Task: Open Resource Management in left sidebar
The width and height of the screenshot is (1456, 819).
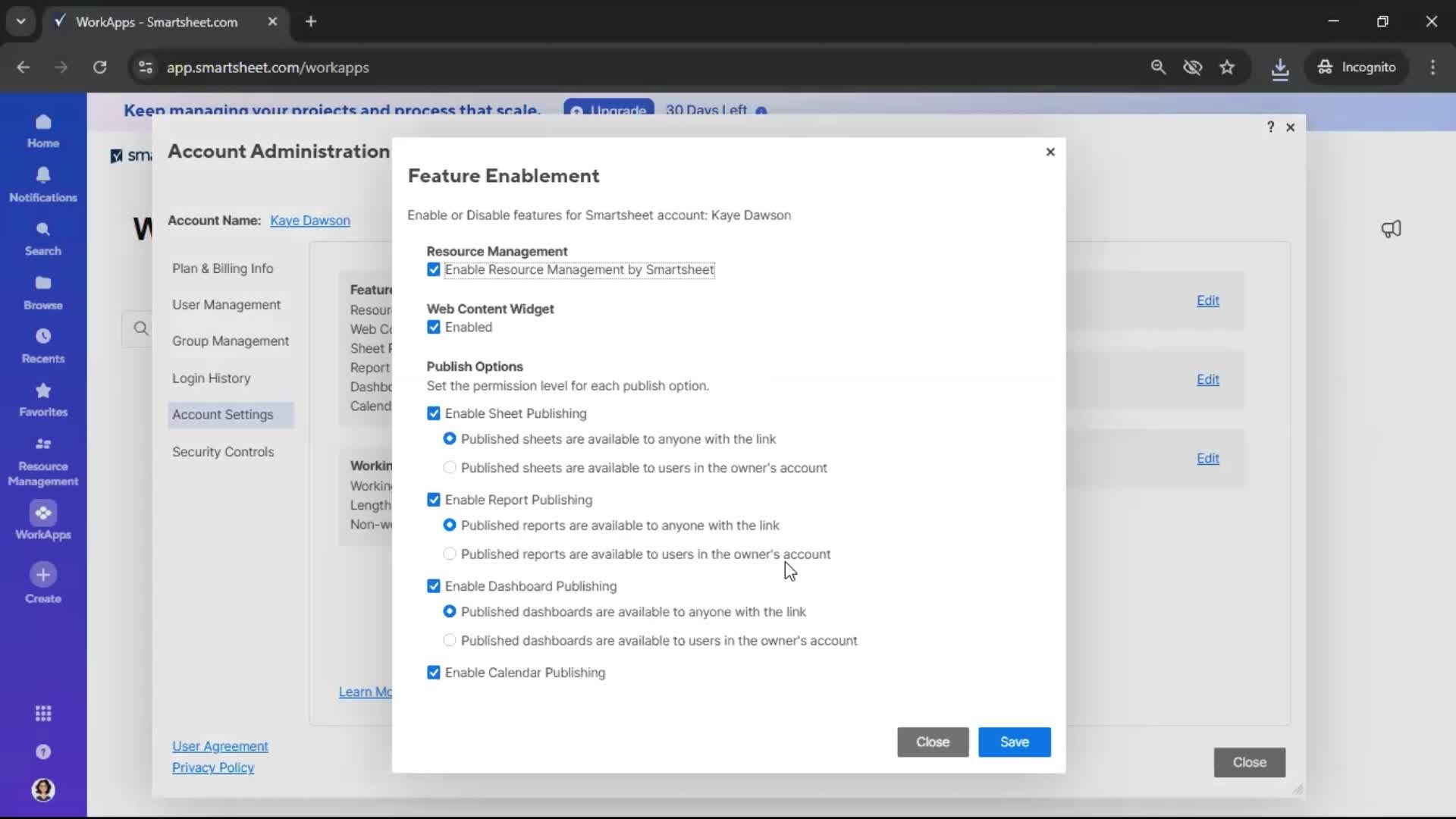Action: tap(43, 445)
